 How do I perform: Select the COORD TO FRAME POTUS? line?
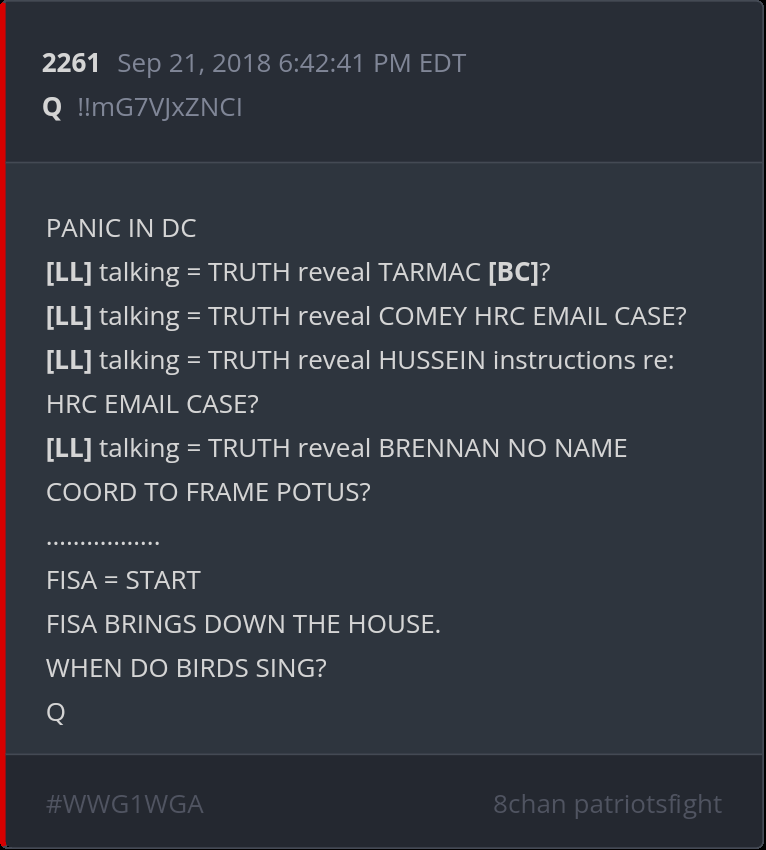point(208,492)
